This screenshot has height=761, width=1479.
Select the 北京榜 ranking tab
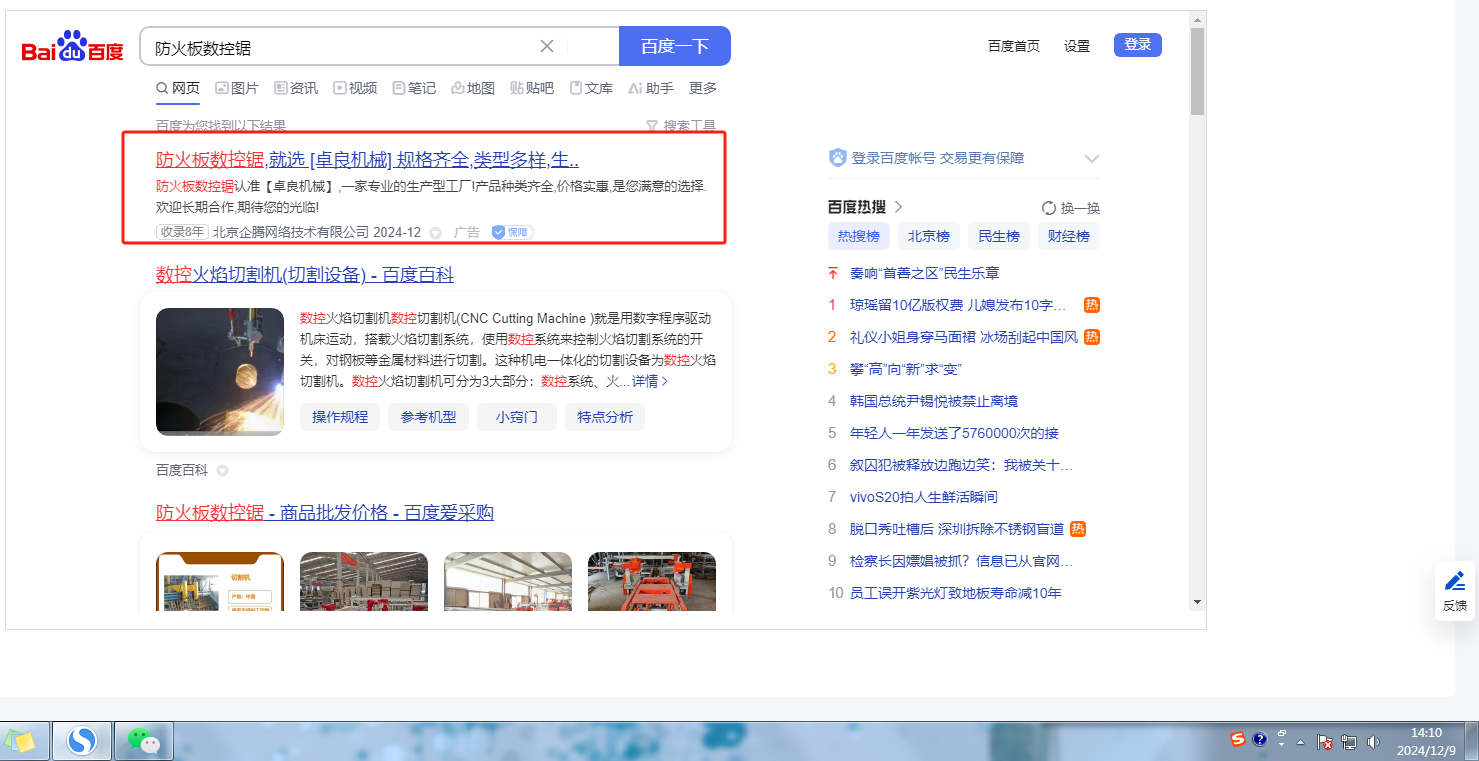pyautogui.click(x=929, y=237)
